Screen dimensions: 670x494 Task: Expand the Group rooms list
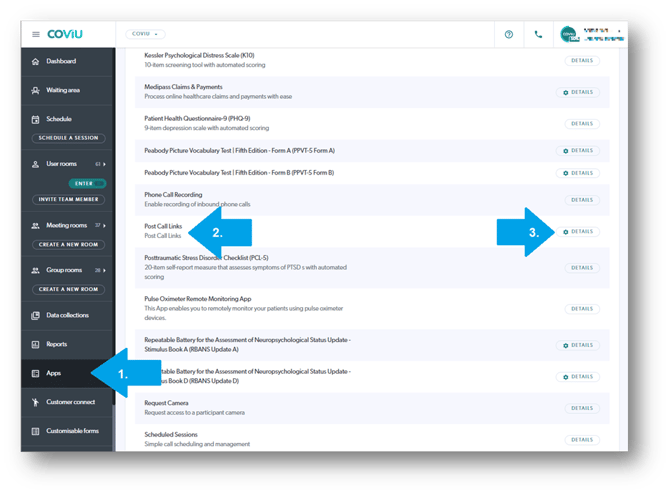pos(105,270)
